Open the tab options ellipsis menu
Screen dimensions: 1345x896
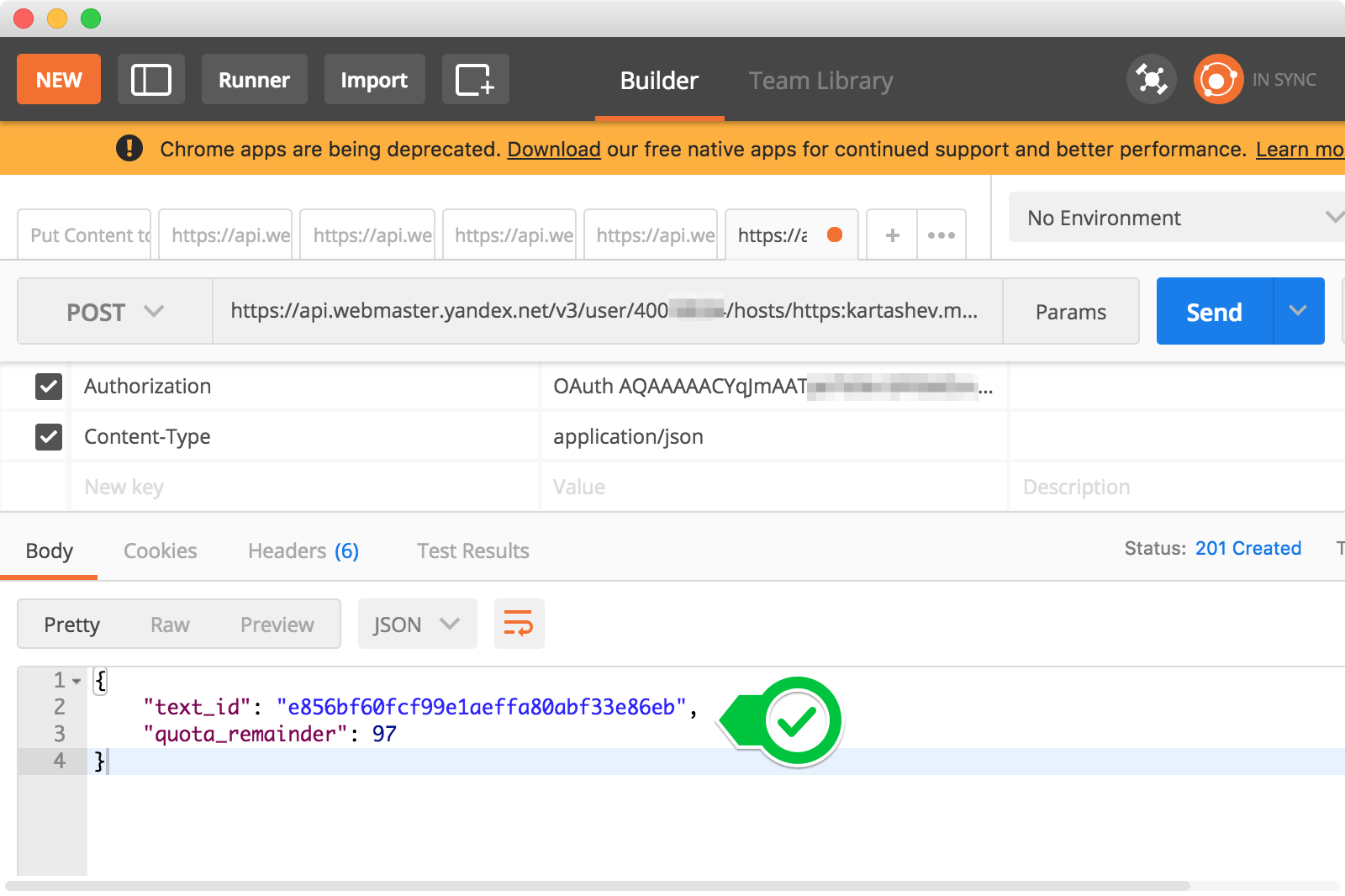coord(941,235)
